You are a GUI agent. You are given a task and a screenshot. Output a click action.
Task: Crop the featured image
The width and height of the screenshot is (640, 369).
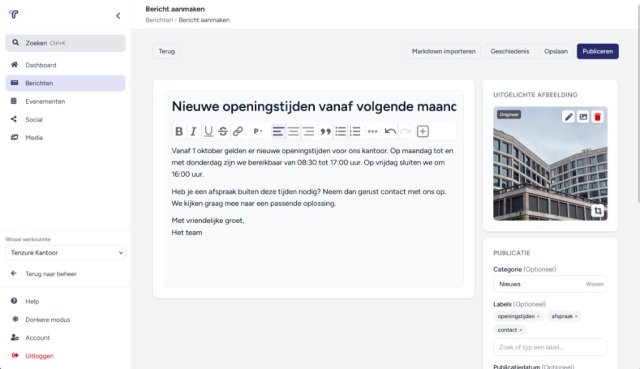click(598, 211)
